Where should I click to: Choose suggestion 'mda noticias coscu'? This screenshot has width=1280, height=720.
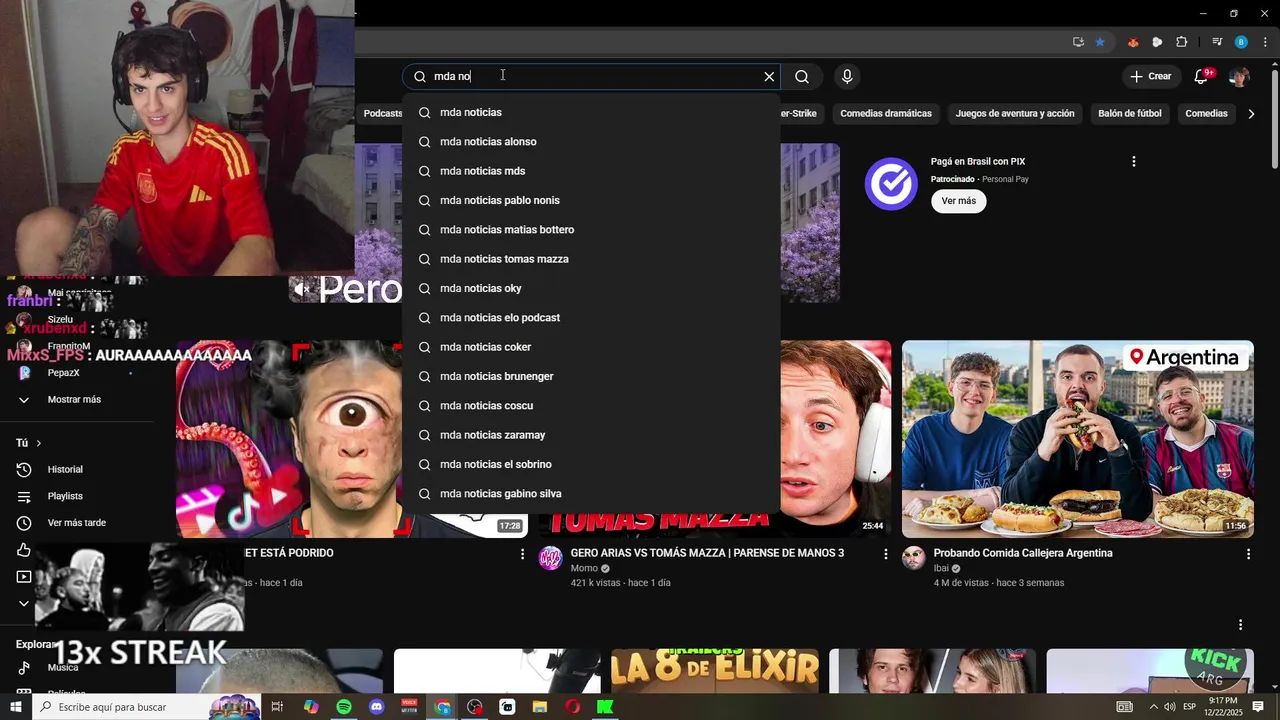tap(591, 406)
